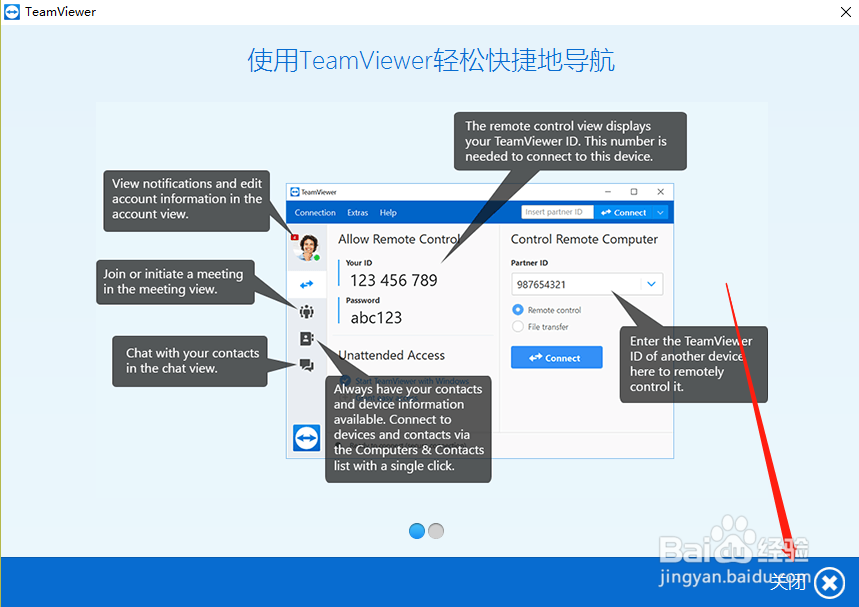Viewport: 859px width, 607px height.
Task: Select the Remote control radio button
Action: pos(518,310)
